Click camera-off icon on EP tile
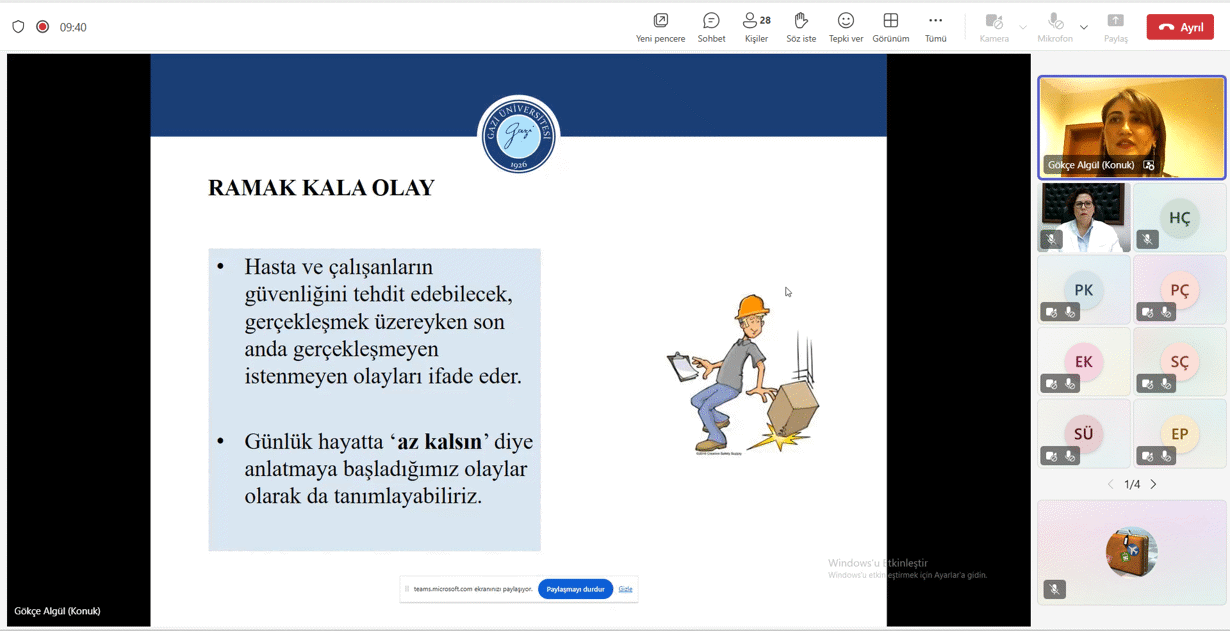Screen dimensions: 1230x631 click(1147, 456)
